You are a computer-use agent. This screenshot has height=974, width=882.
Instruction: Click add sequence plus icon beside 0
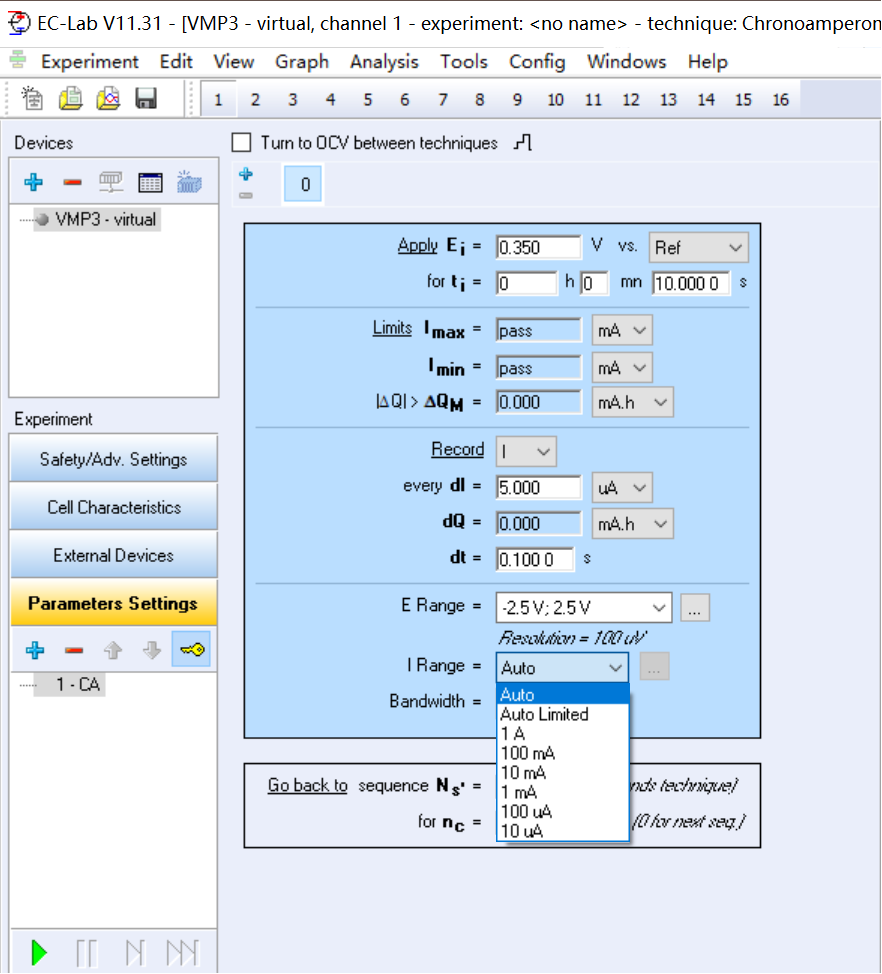point(246,174)
